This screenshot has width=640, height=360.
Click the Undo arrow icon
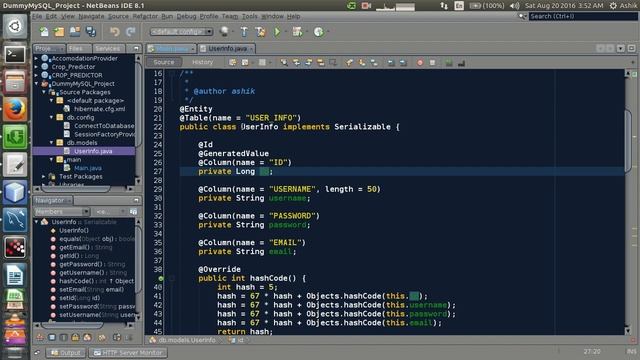[x=115, y=31]
